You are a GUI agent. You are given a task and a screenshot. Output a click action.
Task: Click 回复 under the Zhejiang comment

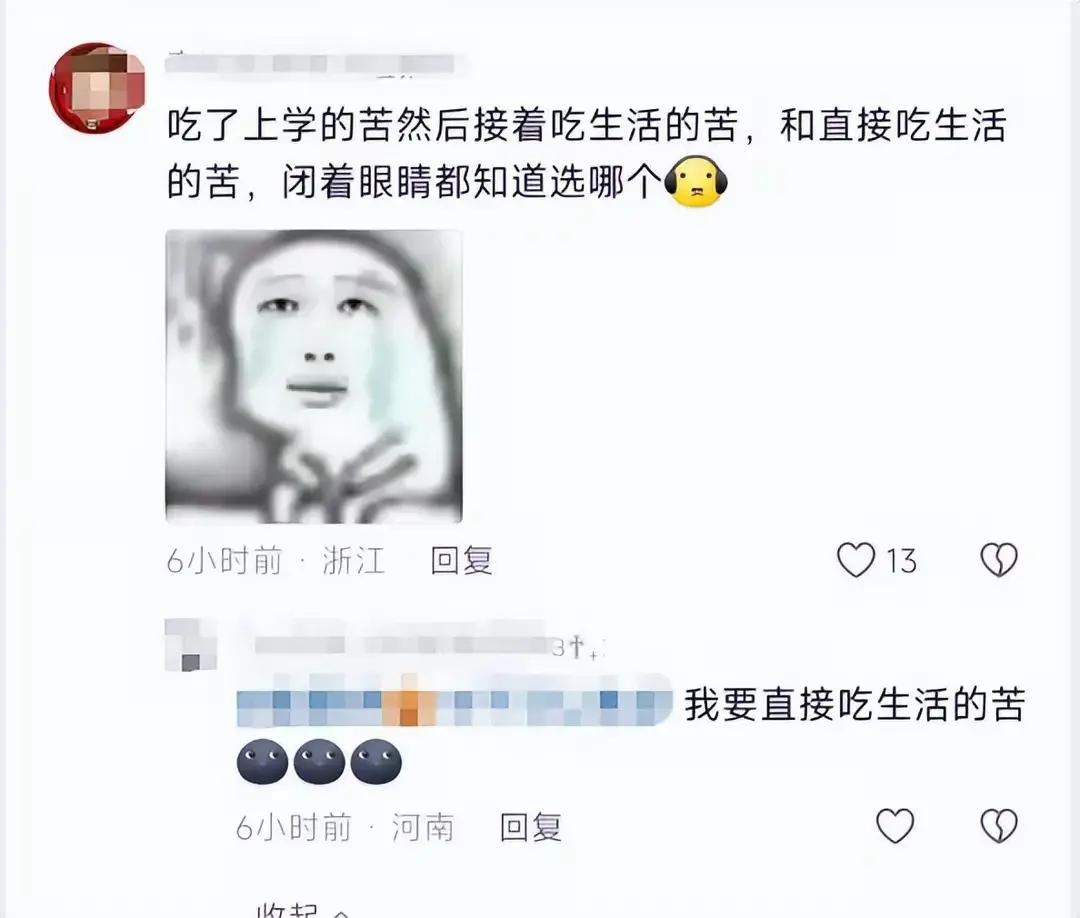coord(461,561)
